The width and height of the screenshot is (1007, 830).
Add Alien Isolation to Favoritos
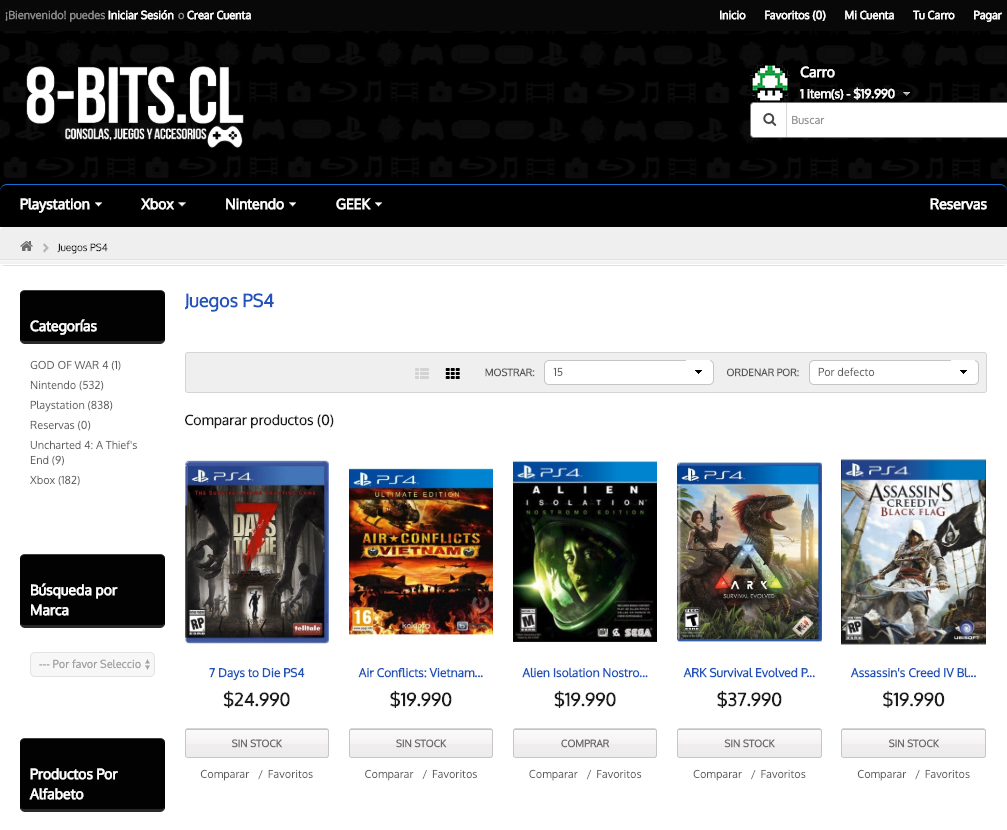coord(619,774)
